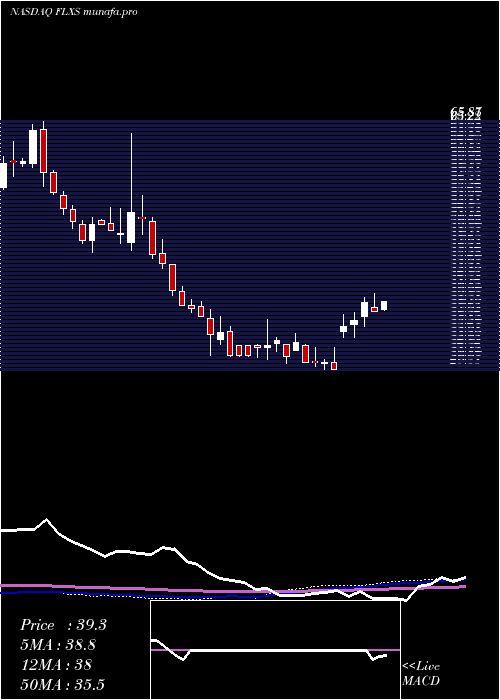Select the 50MA : 35.5 value
The height and width of the screenshot is (700, 500).
click(x=62, y=684)
